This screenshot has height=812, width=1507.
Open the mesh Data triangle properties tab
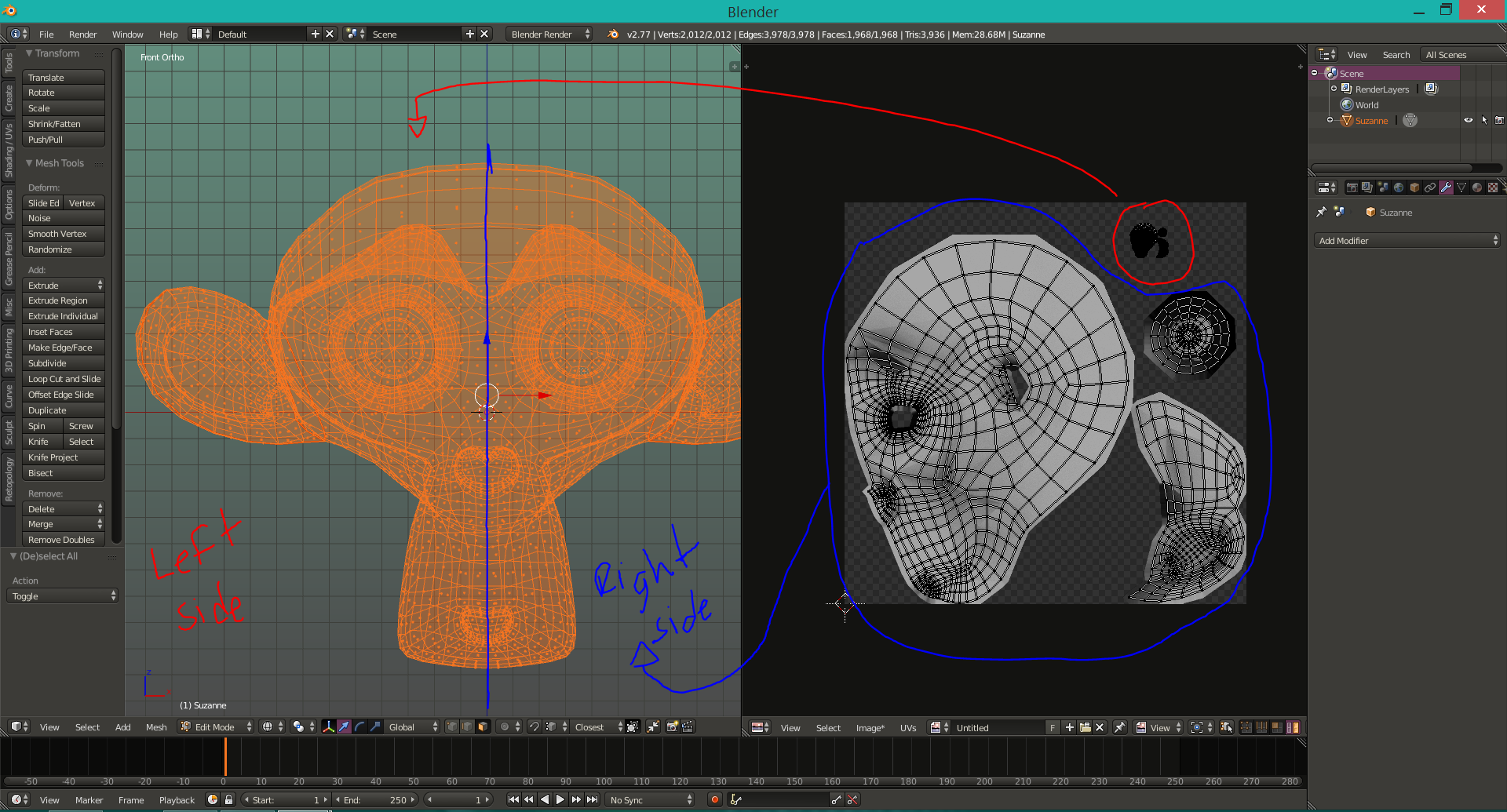click(1461, 188)
